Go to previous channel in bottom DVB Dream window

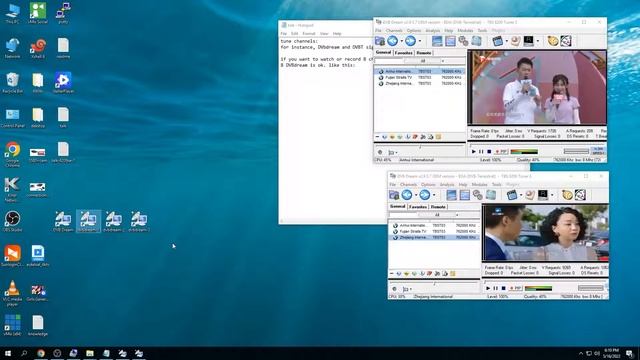[407, 195]
